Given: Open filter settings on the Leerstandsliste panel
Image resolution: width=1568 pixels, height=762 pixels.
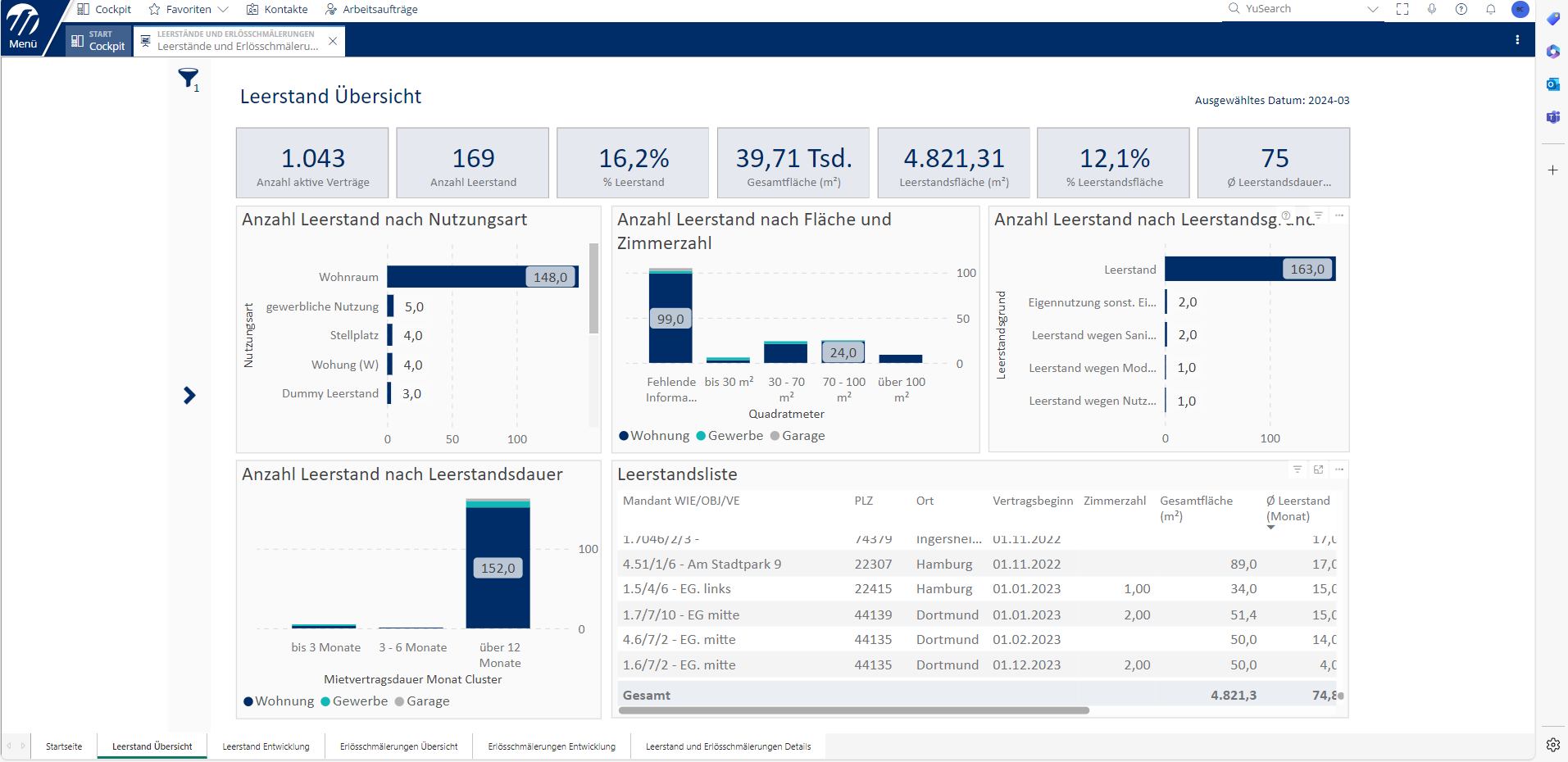Looking at the screenshot, I should coord(1298,469).
